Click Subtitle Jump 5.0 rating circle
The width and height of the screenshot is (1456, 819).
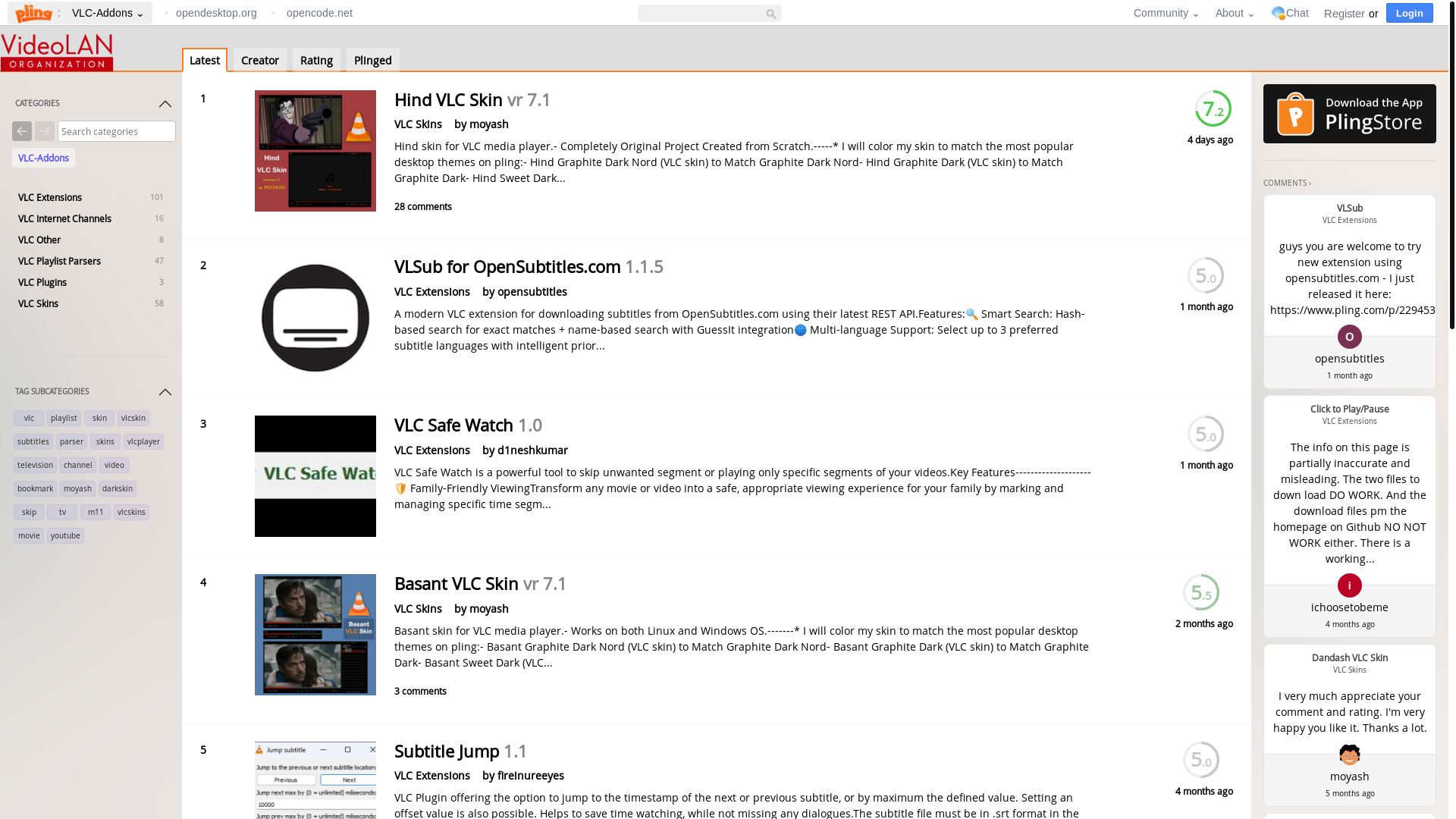tap(1201, 760)
